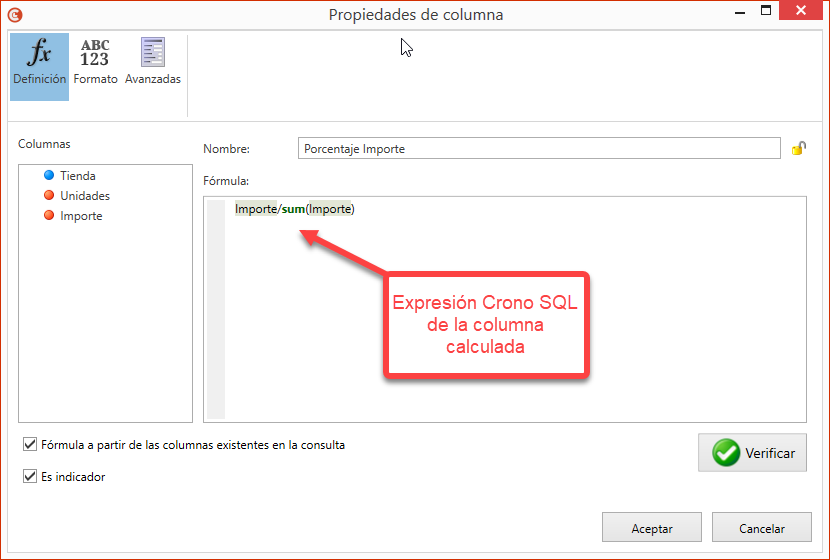Click the green check icon on Verificar
The width and height of the screenshot is (830, 560).
point(726,453)
